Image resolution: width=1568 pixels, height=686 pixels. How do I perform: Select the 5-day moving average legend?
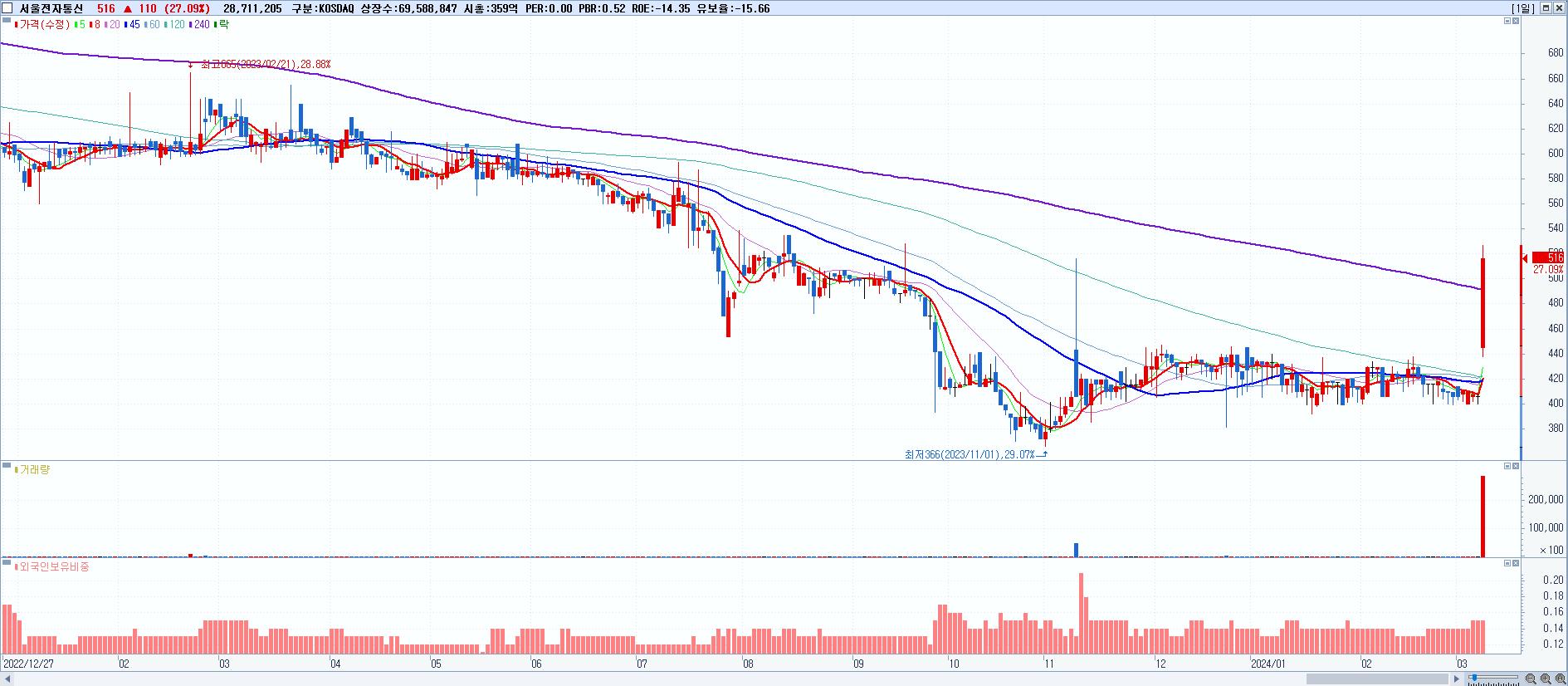click(x=79, y=24)
